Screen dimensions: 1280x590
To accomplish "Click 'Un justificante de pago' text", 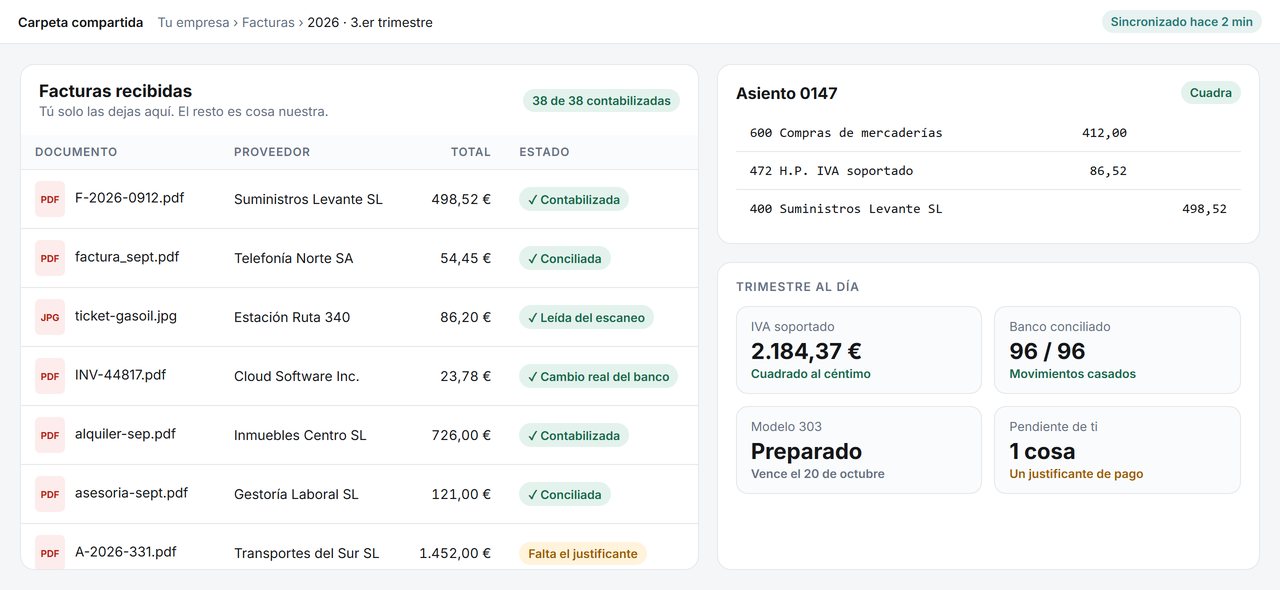I will point(1076,474).
